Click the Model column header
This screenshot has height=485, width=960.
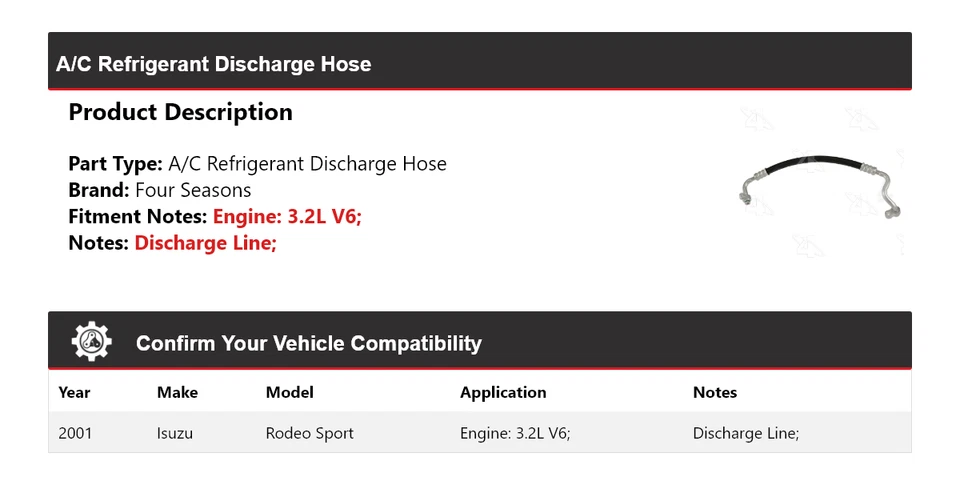(289, 392)
